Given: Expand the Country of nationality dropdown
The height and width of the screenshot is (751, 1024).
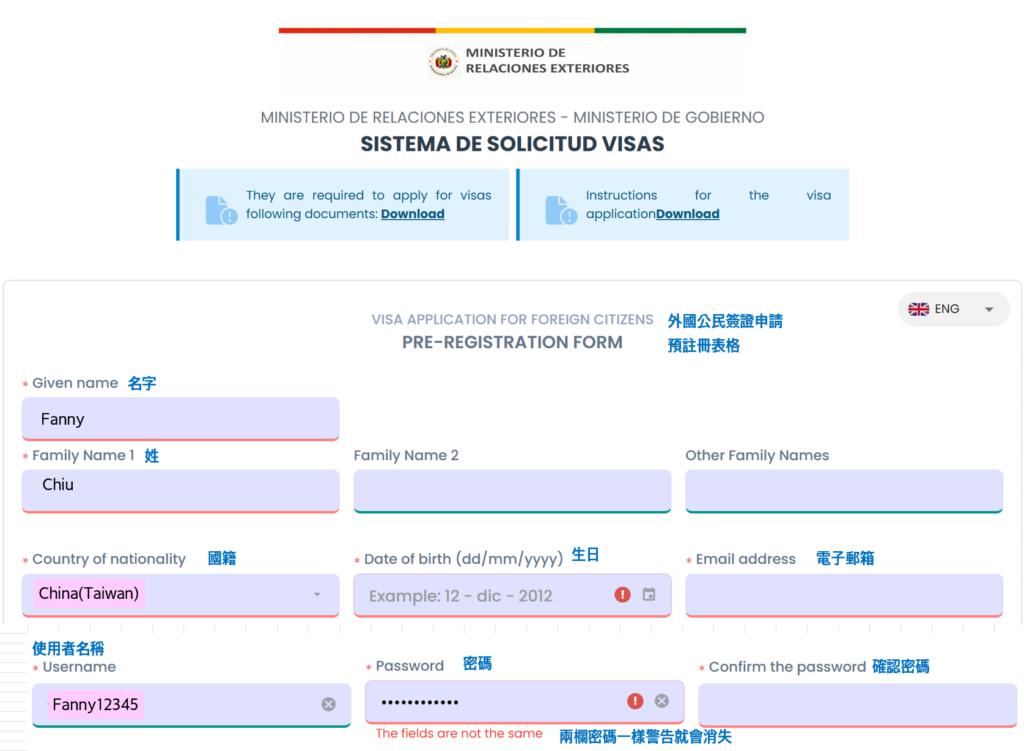Looking at the screenshot, I should coord(317,594).
